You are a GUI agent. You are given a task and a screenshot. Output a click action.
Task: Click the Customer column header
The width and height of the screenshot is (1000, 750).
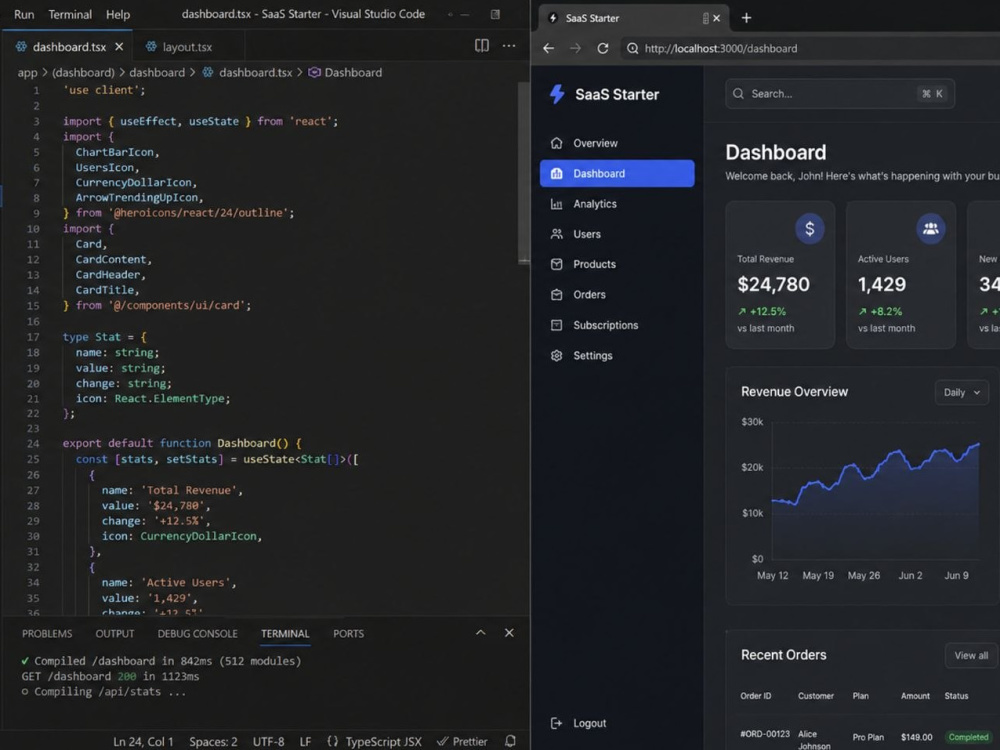coord(816,696)
